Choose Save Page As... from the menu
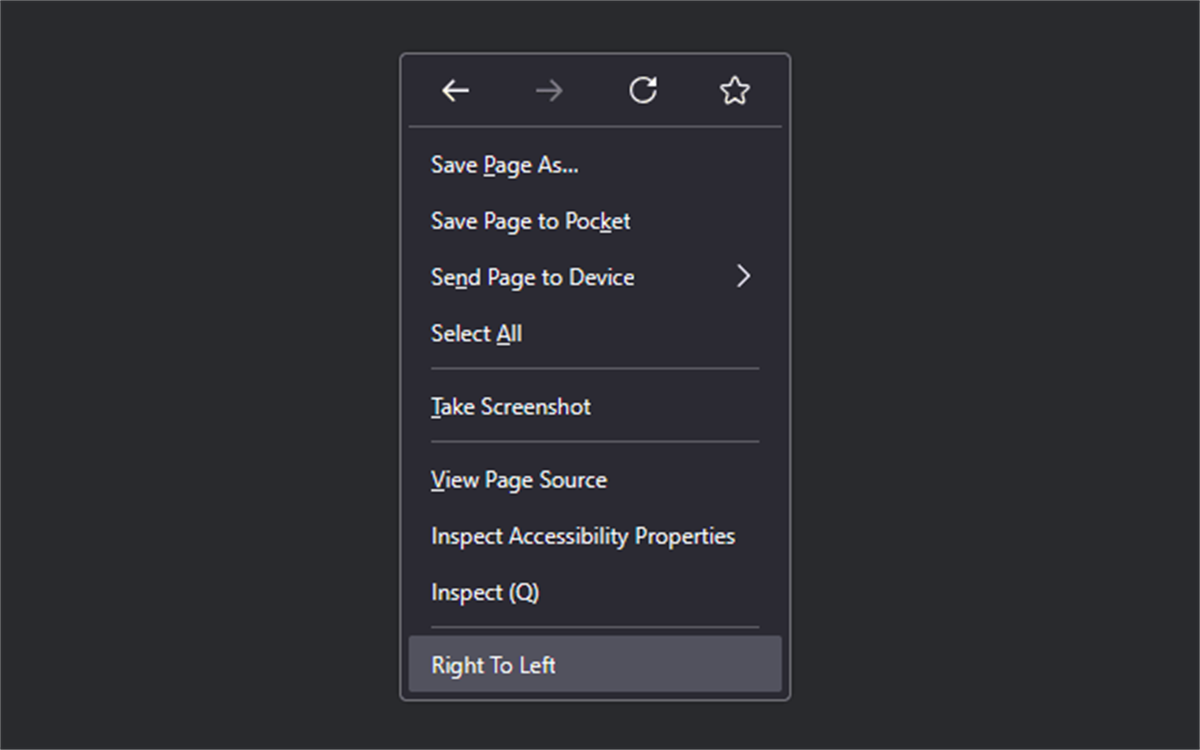1200x750 pixels. point(595,165)
